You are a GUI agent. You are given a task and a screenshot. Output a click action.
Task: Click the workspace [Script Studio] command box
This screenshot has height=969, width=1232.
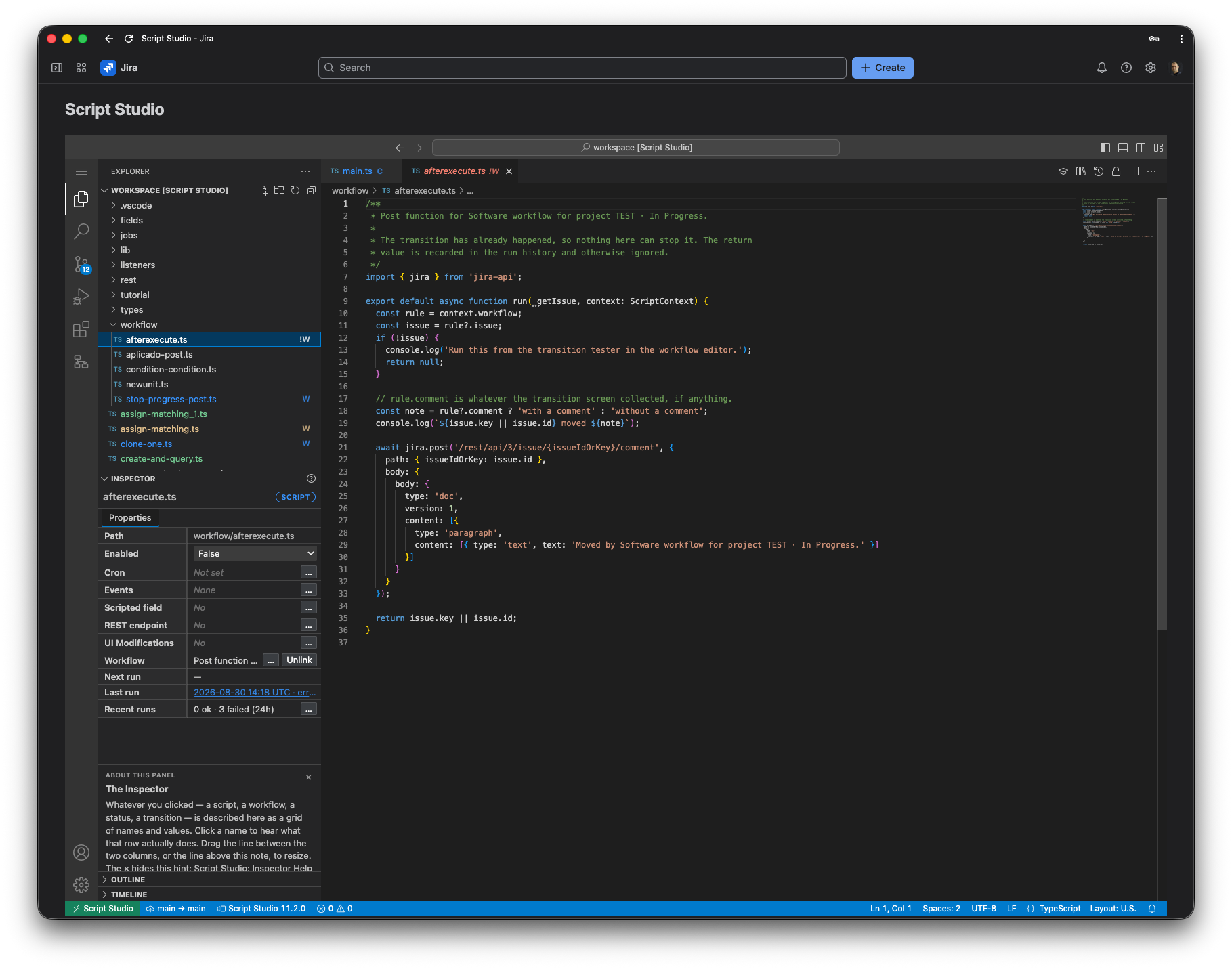coord(635,148)
